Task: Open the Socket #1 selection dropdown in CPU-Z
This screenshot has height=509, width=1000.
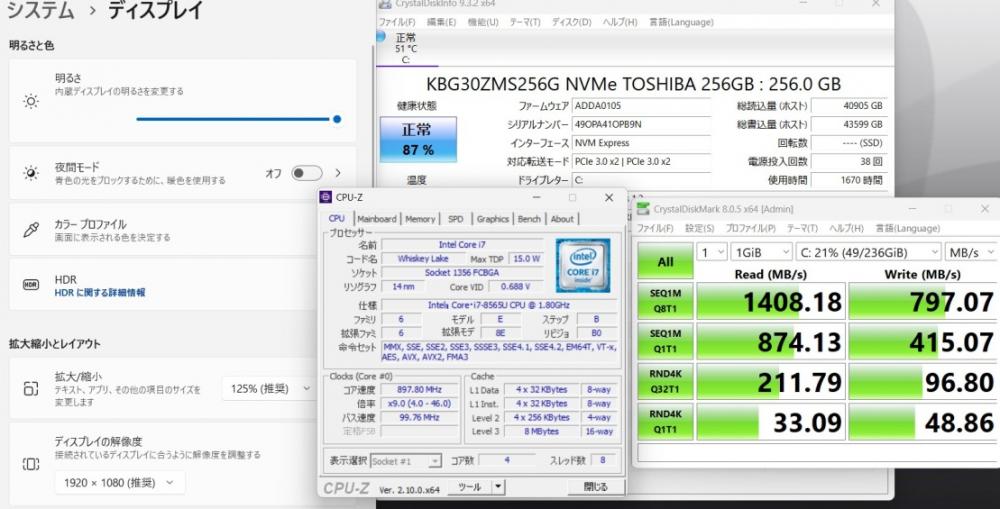Action: (406, 461)
